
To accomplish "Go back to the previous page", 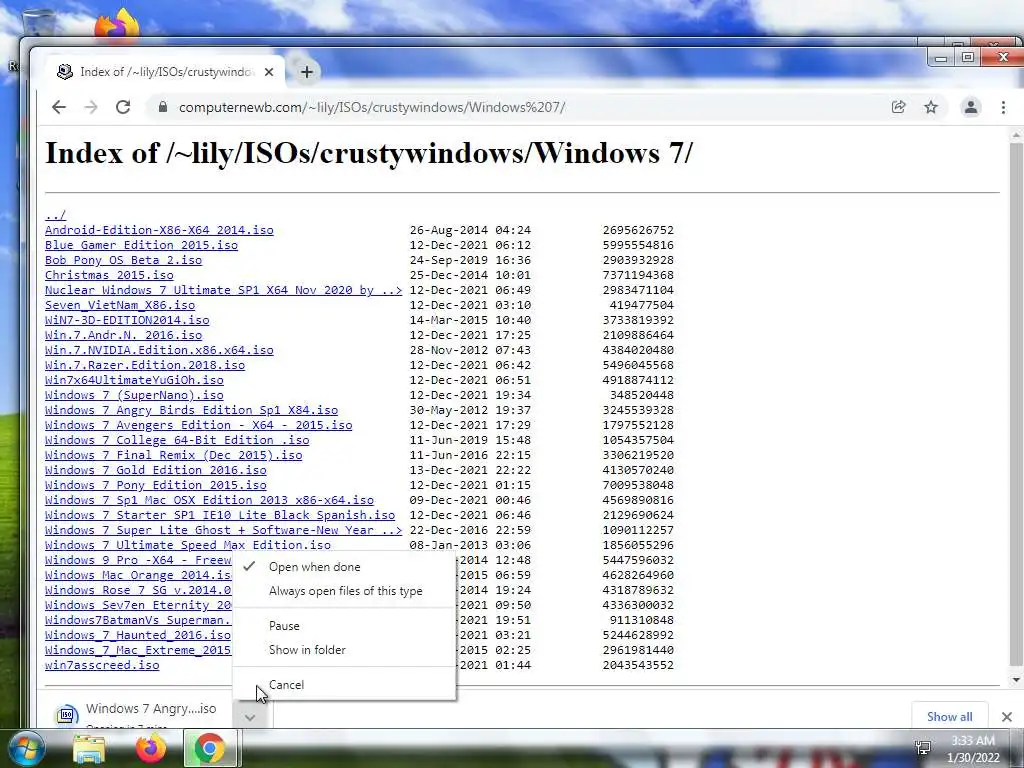I will [59, 107].
